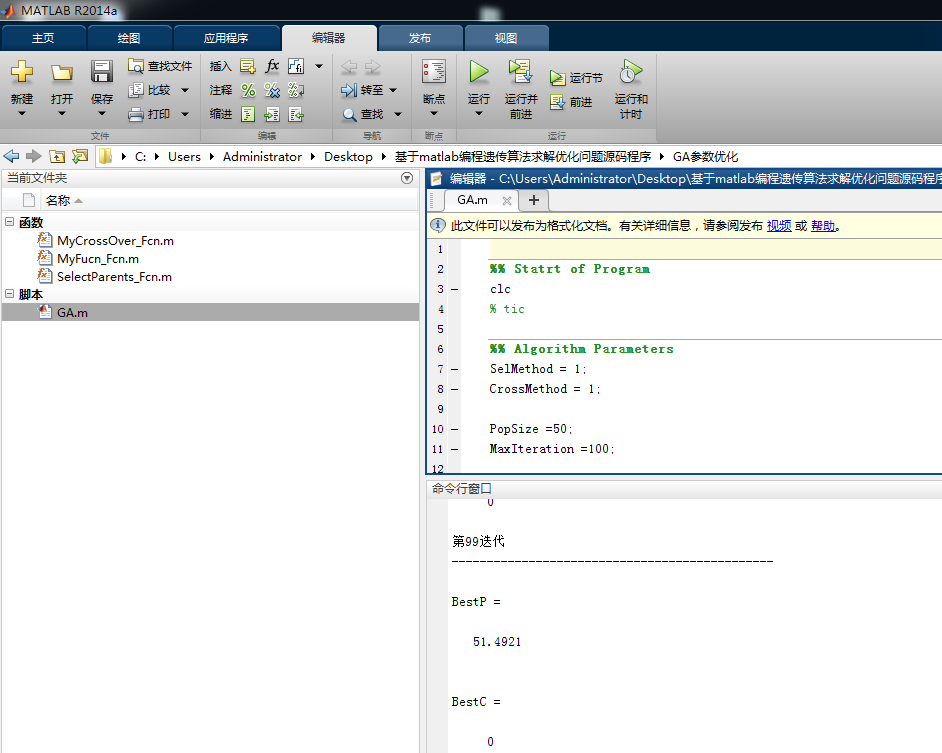Switch to the Apps (应用程序) tab

point(226,38)
